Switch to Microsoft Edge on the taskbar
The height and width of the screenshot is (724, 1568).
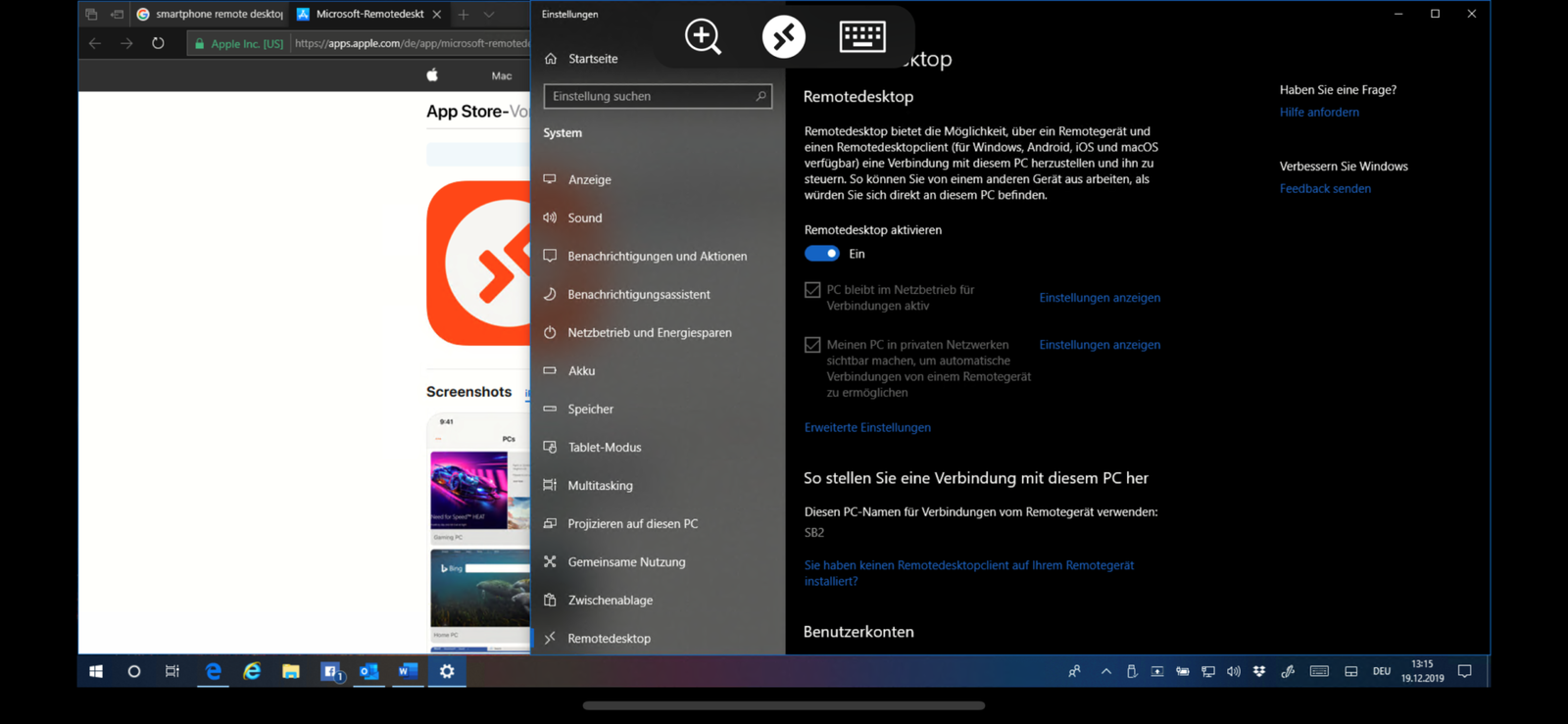pyautogui.click(x=213, y=671)
